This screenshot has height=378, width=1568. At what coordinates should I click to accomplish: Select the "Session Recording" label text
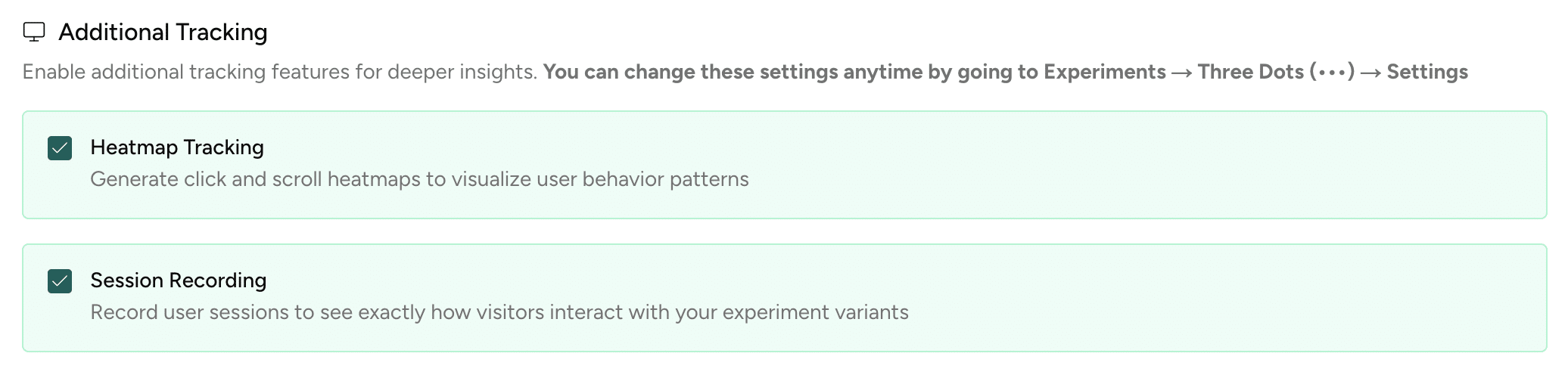coord(179,280)
